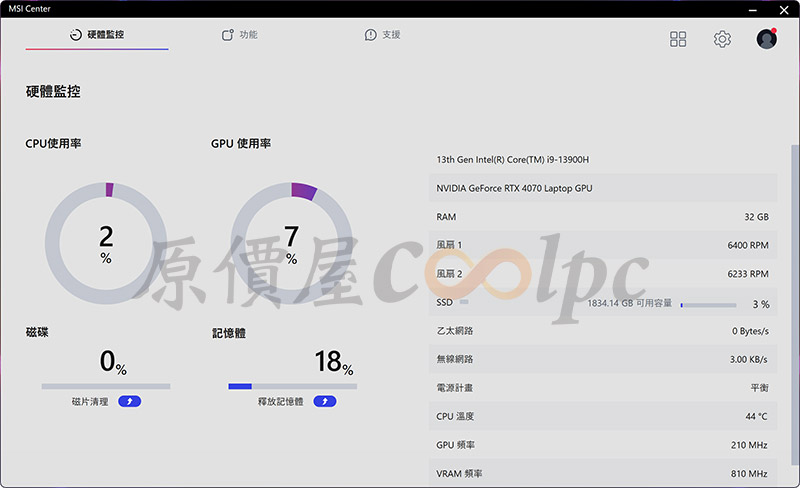Select the 13th Gen Intel Core i9-13900H row
800x488 pixels.
pos(603,160)
